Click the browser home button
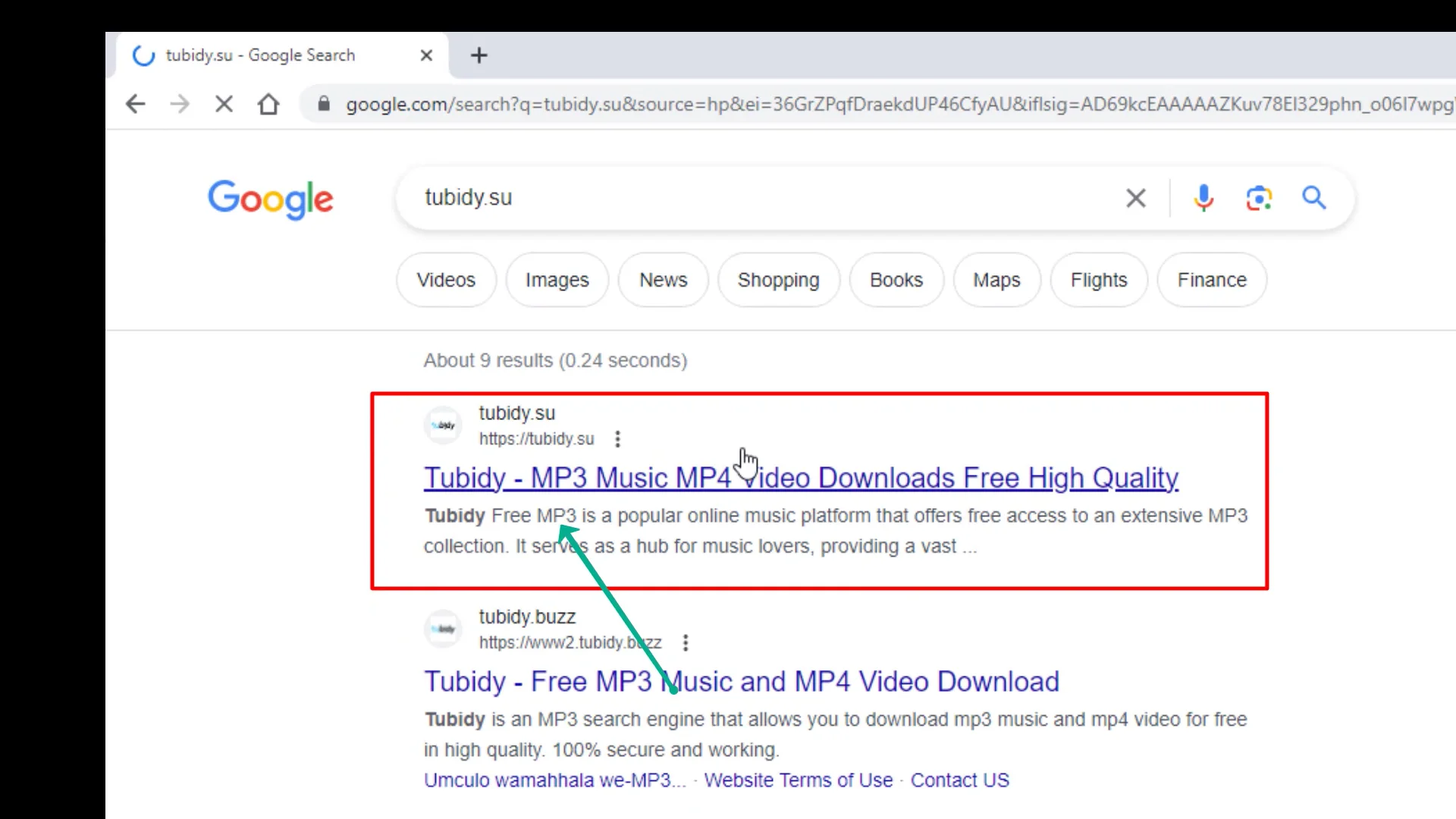This screenshot has width=1456, height=819. tap(270, 103)
